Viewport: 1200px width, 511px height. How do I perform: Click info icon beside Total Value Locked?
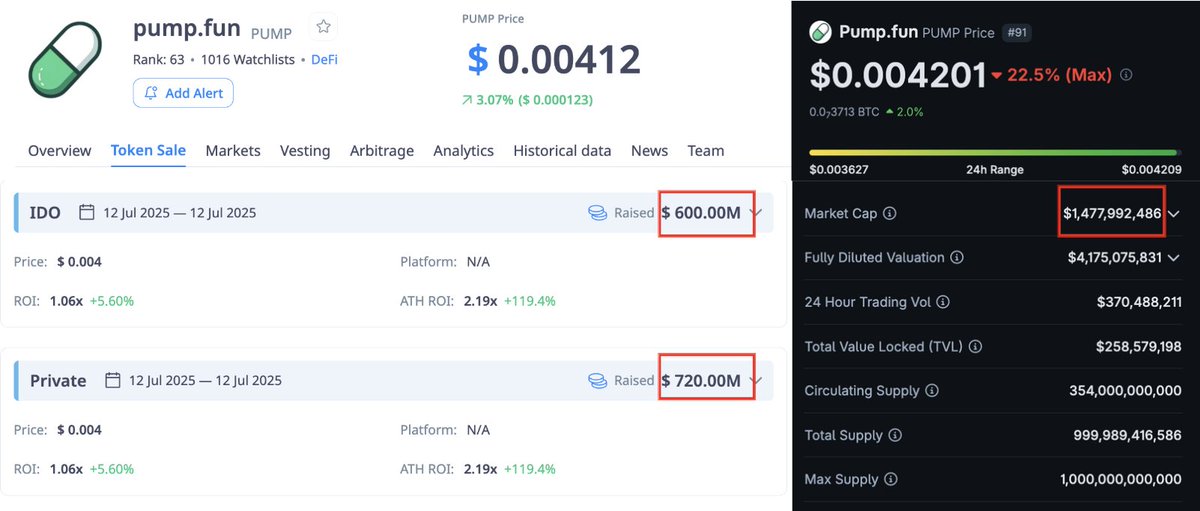coord(975,347)
